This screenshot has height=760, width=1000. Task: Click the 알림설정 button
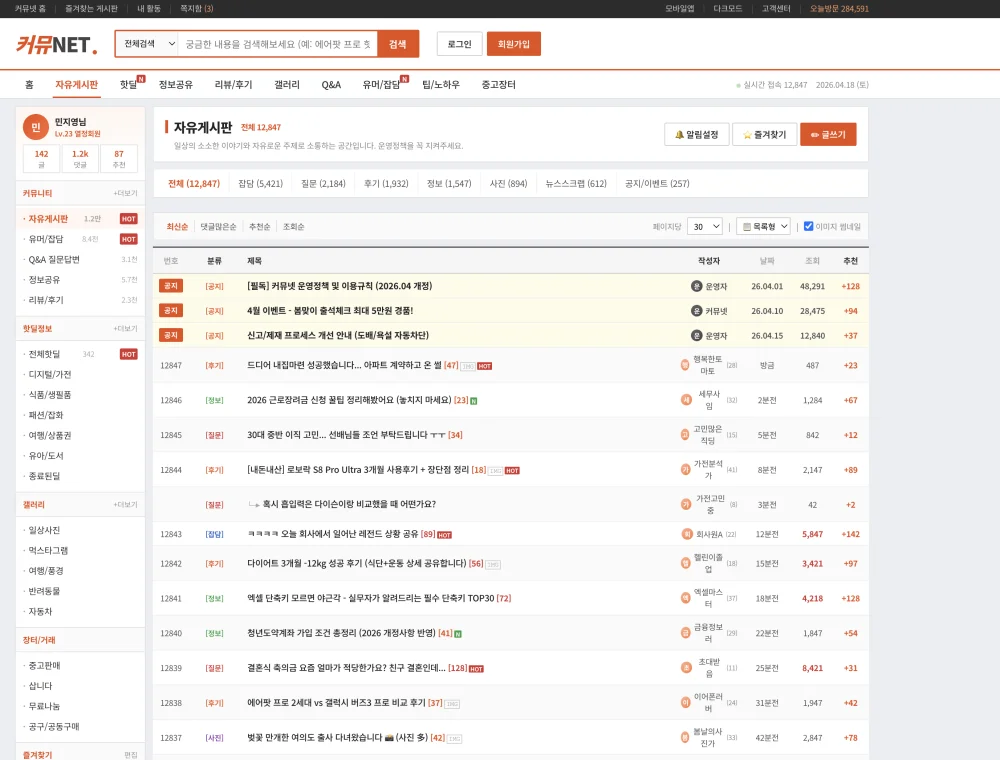[696, 135]
